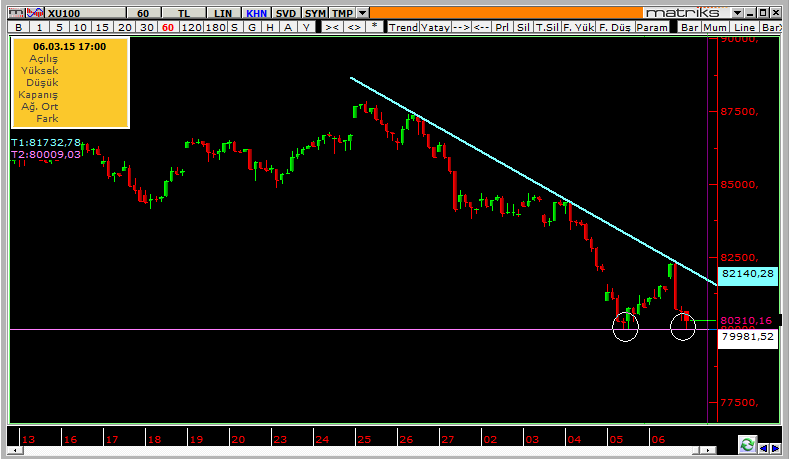The width and height of the screenshot is (789, 459).
Task: Click the chart template icon beside XU100
Action: pyautogui.click(x=17, y=13)
